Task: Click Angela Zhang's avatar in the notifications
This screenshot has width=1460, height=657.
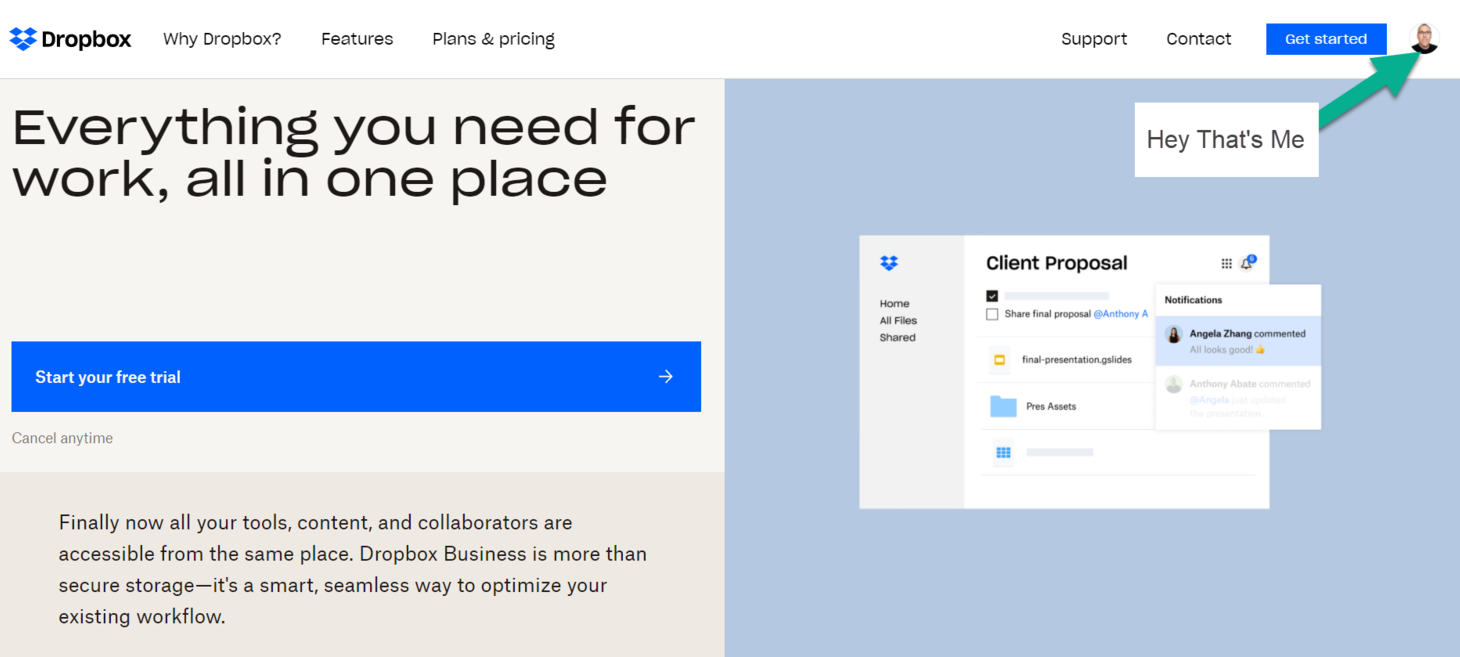Action: pos(1174,335)
